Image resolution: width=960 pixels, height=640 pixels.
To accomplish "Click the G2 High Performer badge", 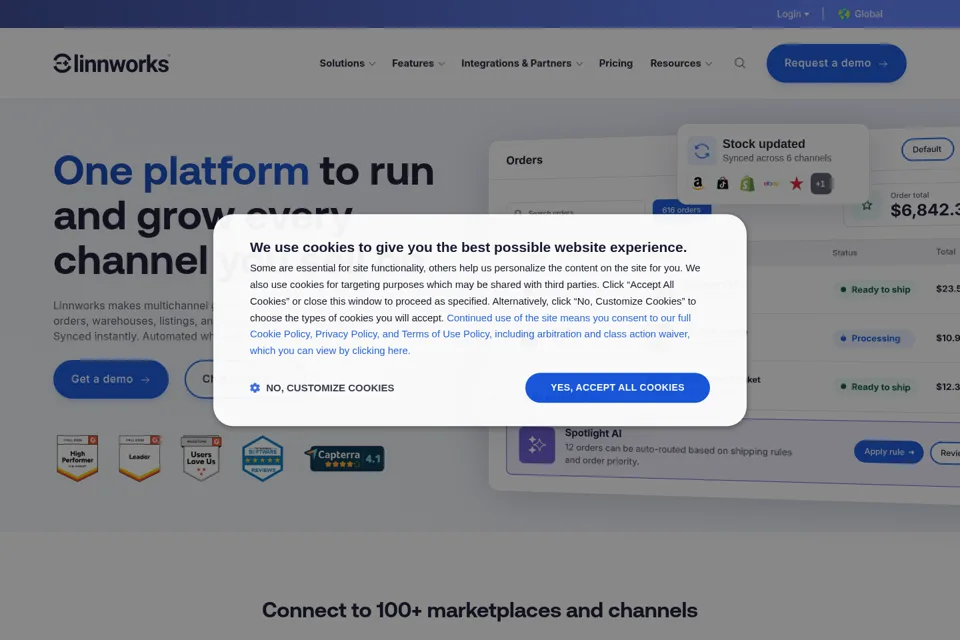I will pyautogui.click(x=77, y=458).
